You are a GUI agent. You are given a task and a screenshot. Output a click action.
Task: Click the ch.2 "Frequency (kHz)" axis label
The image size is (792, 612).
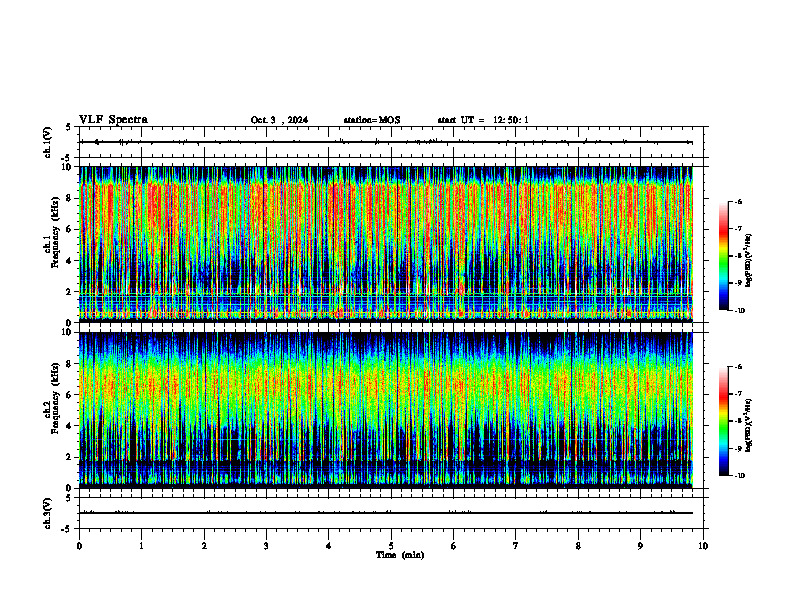(56, 398)
